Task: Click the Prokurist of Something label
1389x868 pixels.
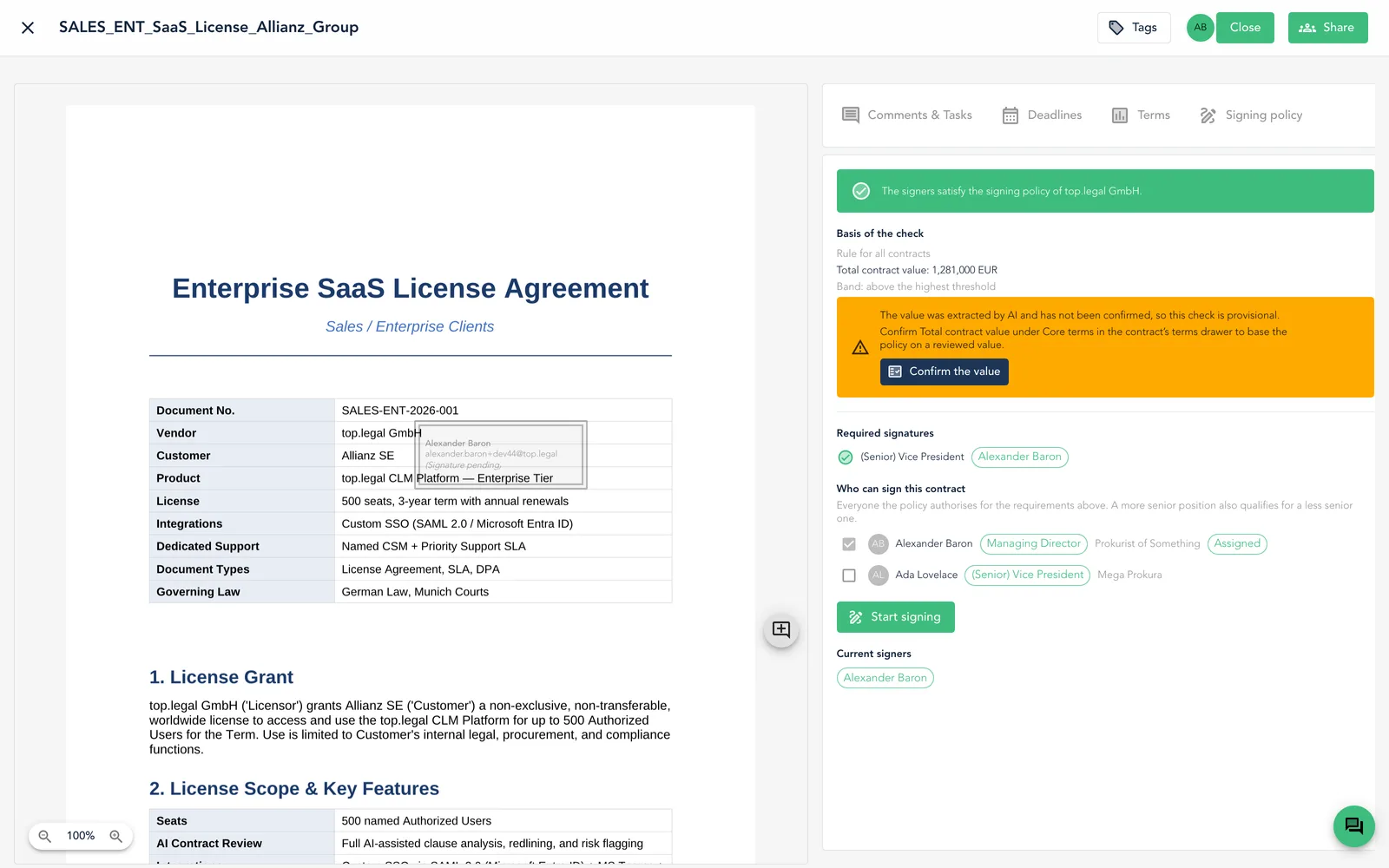Action: click(x=1148, y=544)
